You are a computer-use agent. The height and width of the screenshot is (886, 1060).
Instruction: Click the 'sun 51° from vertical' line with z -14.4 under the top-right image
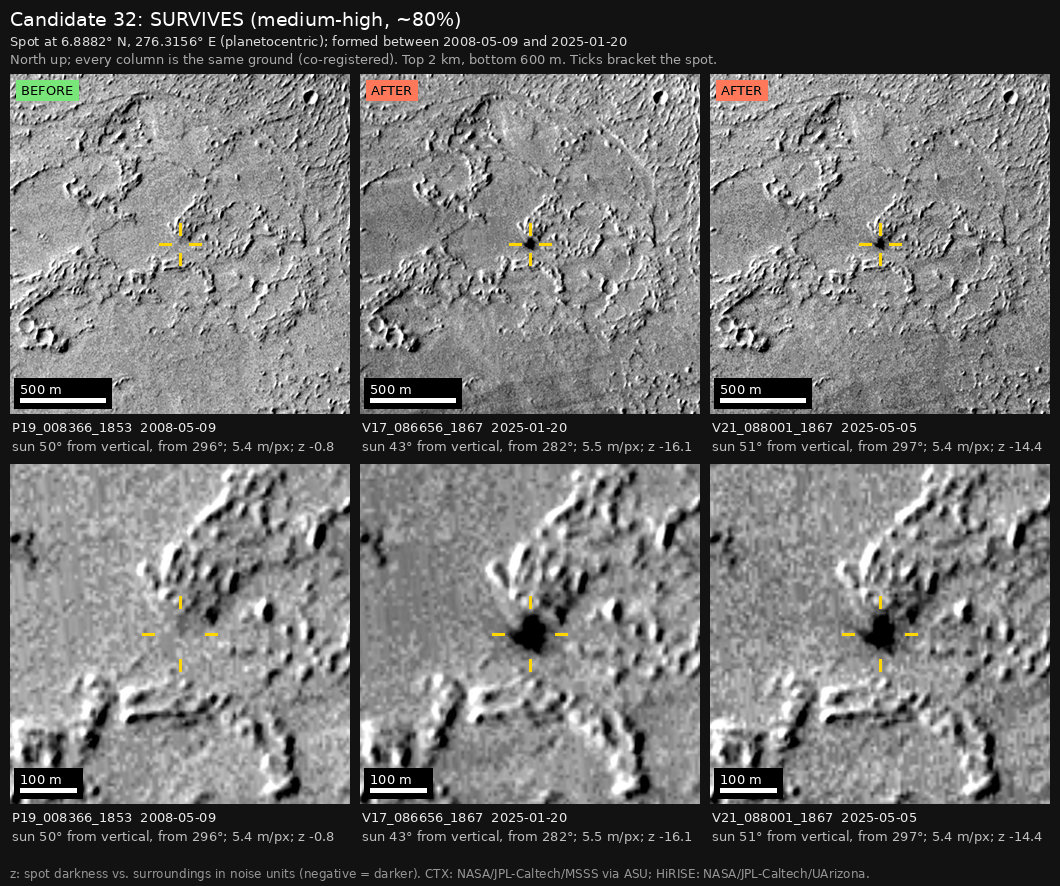click(x=877, y=447)
